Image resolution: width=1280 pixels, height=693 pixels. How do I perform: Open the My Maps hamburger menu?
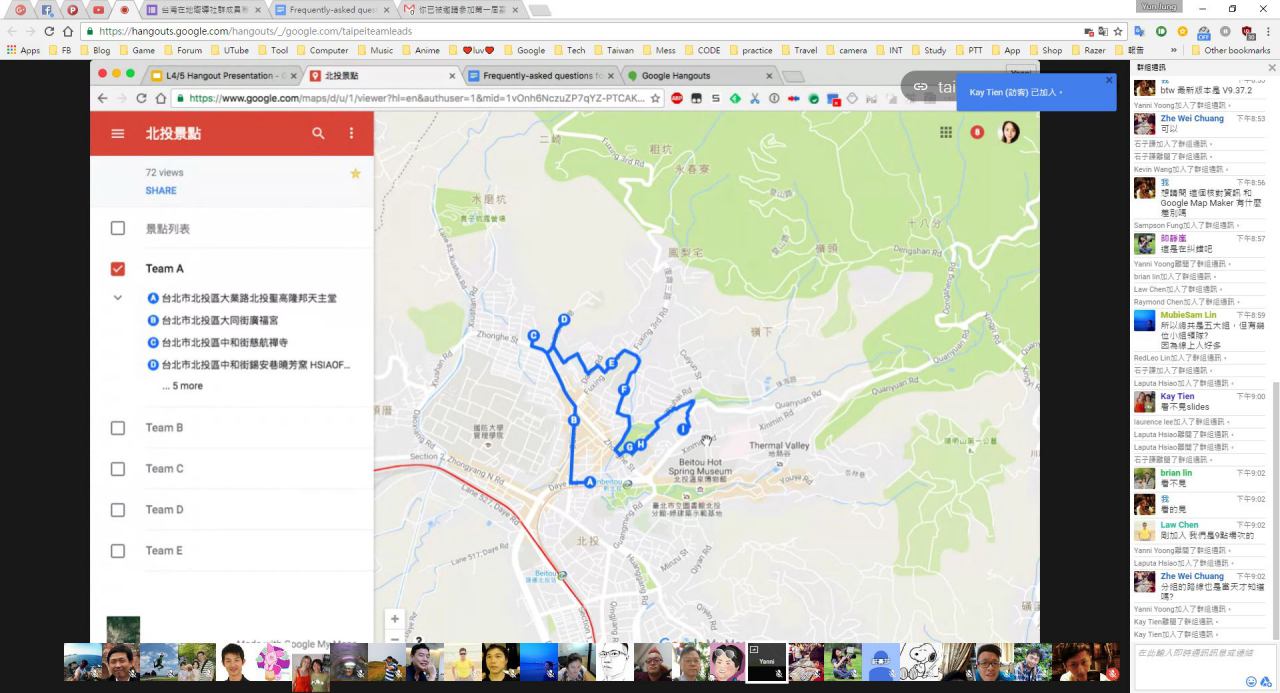click(x=118, y=133)
